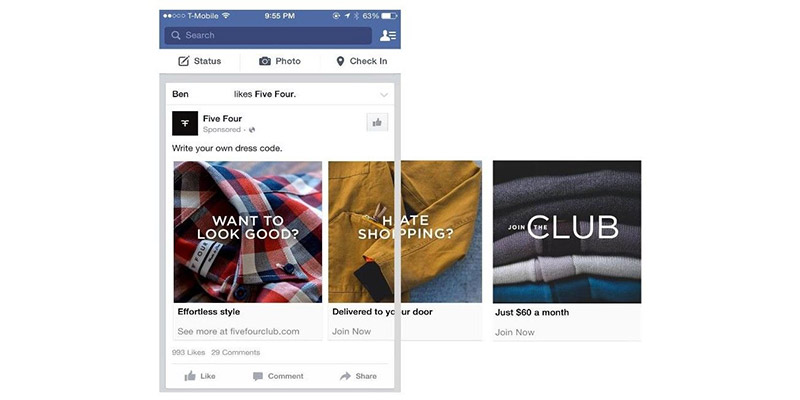Click the Share arrow icon
Viewport: 800px width, 400px height.
click(x=345, y=376)
